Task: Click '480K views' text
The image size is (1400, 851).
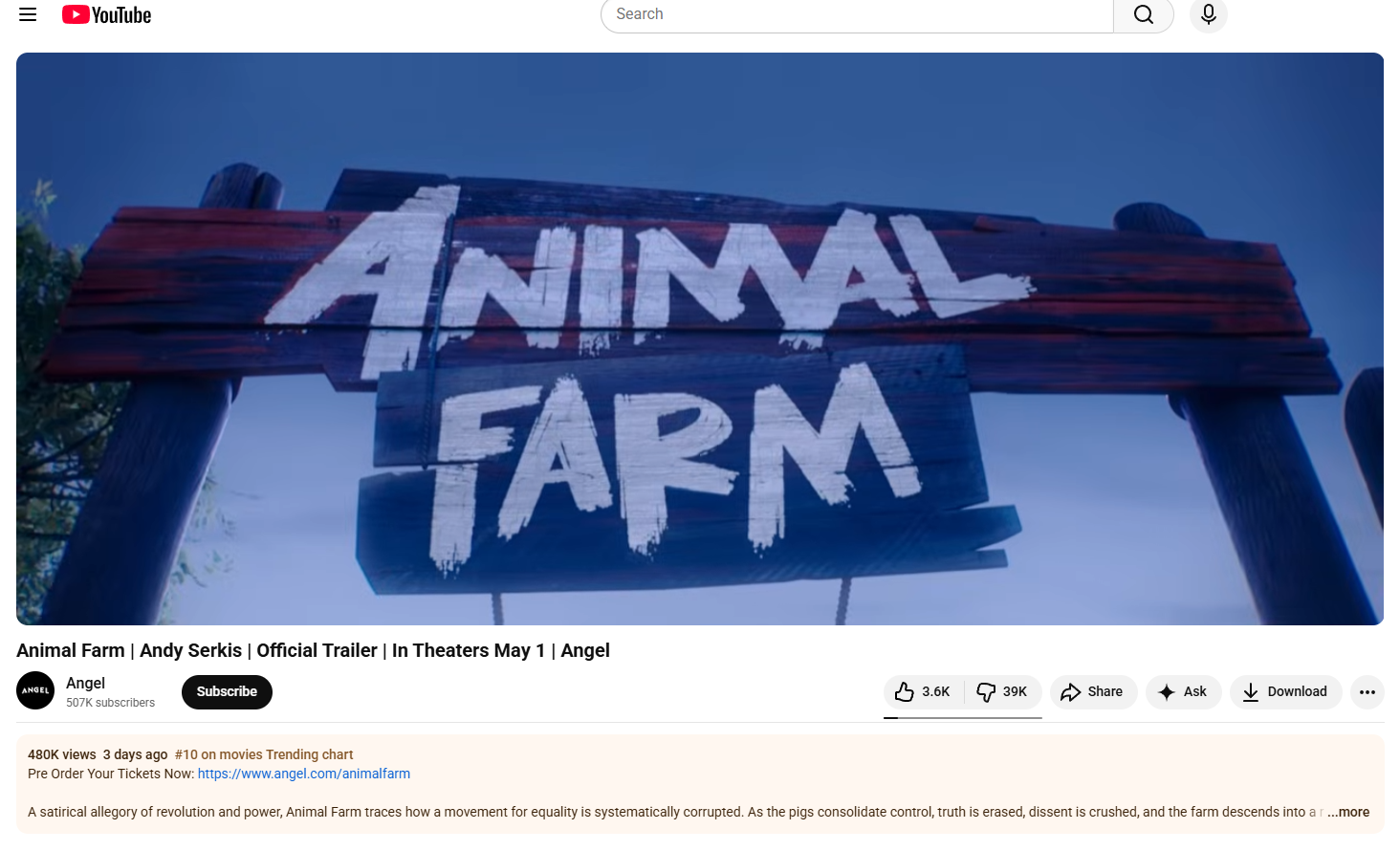Action: pos(62,754)
